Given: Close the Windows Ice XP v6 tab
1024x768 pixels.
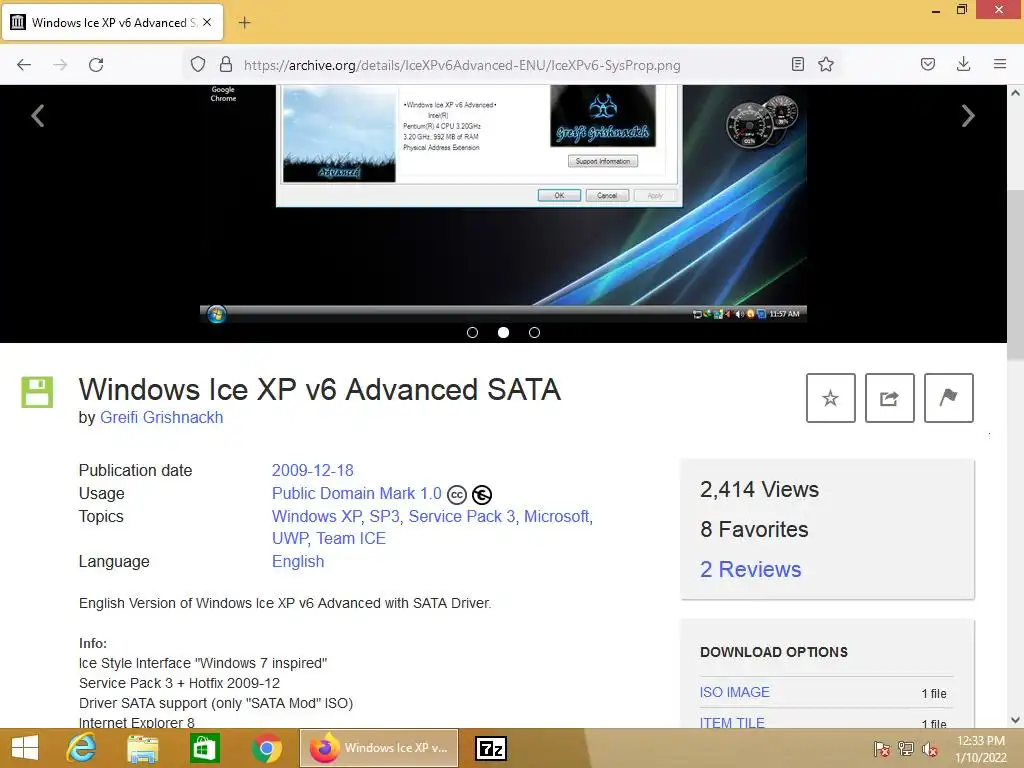Looking at the screenshot, I should coord(207,22).
